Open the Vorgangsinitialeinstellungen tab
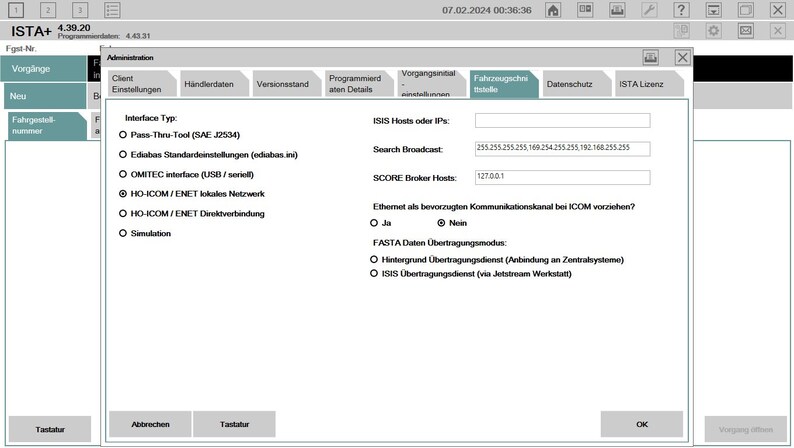Image resolution: width=794 pixels, height=448 pixels. 430,84
